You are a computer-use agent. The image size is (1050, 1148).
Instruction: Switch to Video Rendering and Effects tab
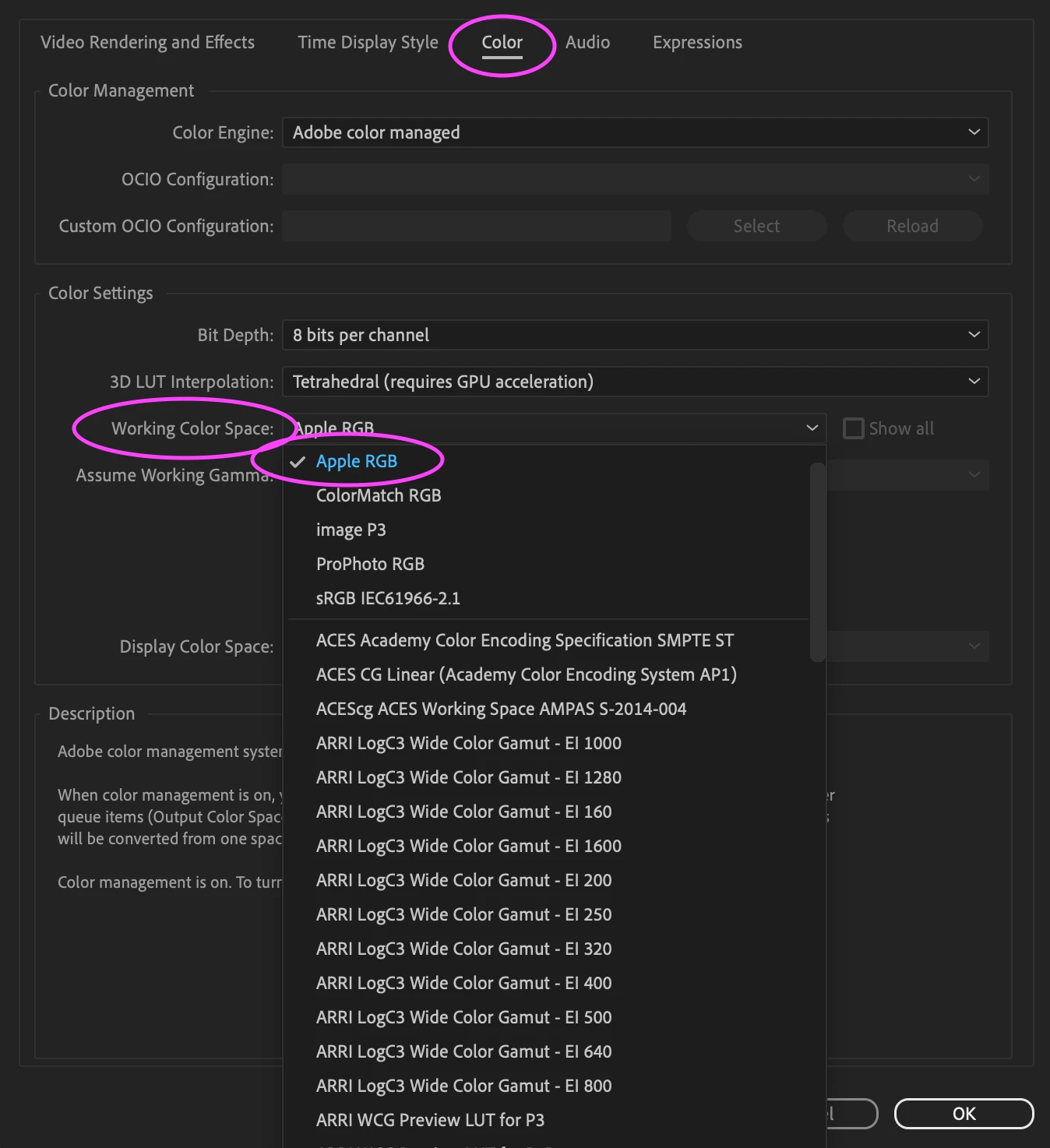(147, 42)
